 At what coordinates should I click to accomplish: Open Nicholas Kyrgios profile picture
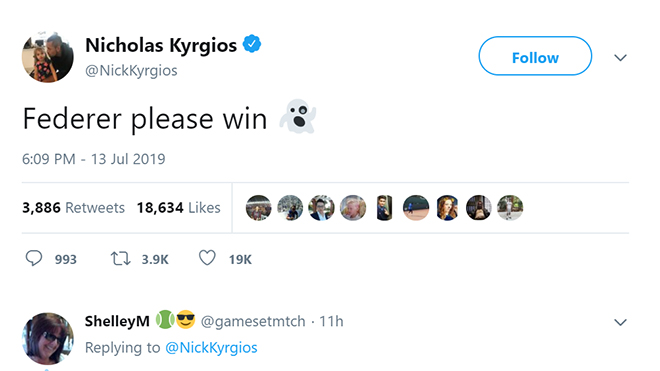[48, 57]
